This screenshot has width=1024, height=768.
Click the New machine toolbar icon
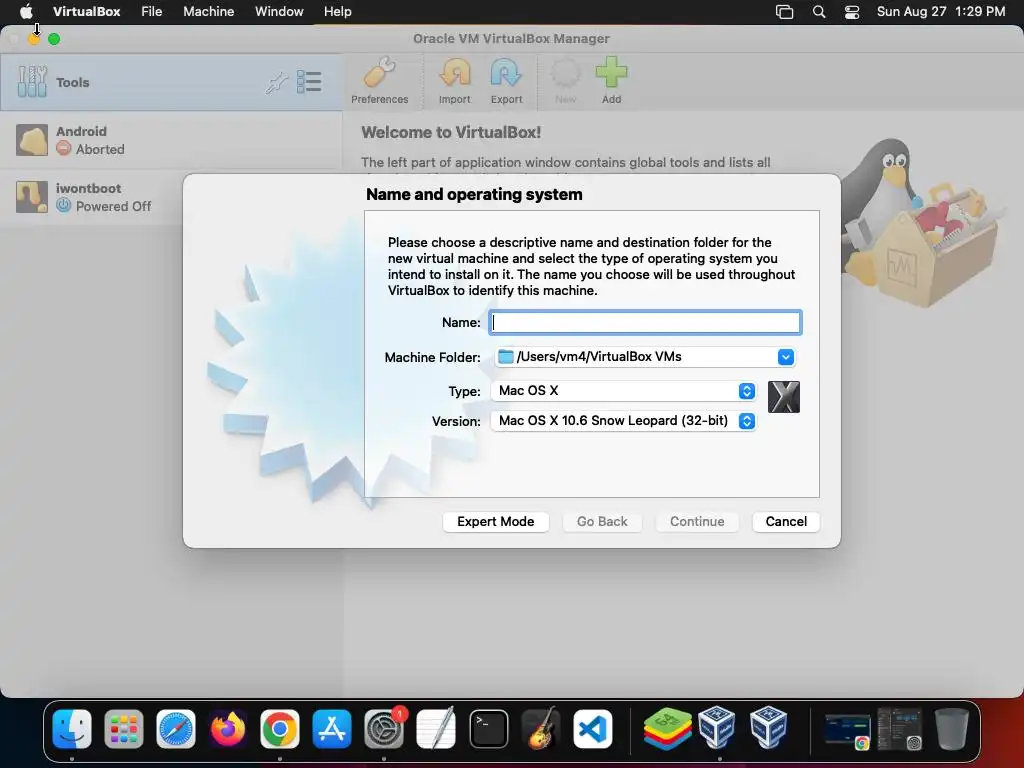(x=566, y=81)
